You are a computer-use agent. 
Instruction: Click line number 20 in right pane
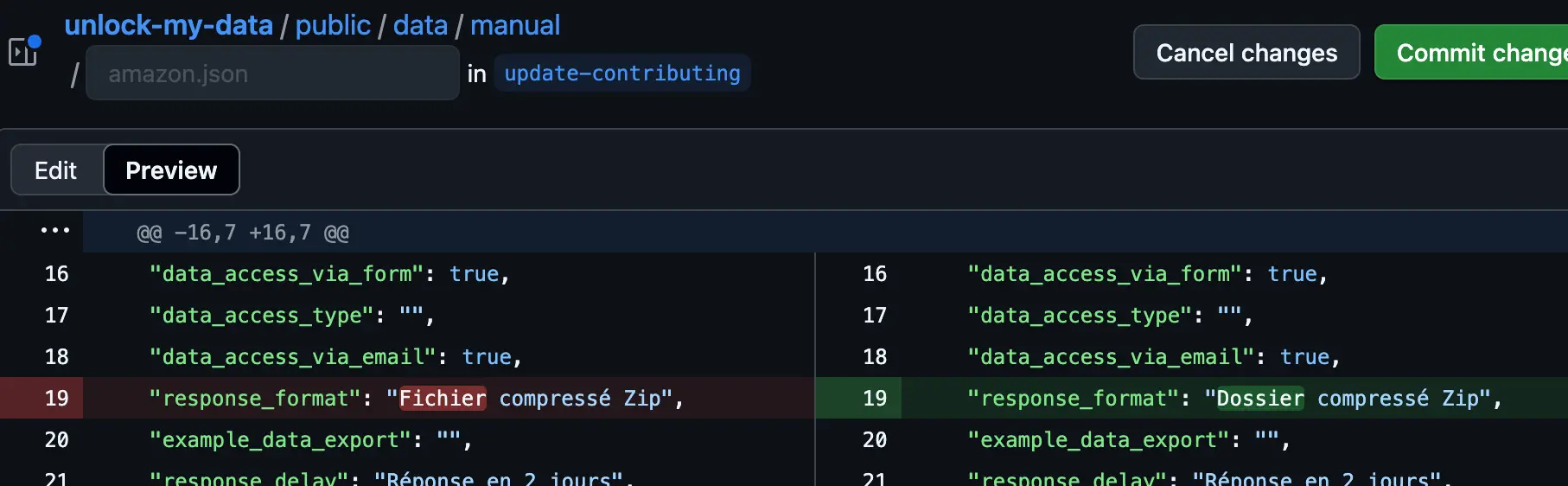(x=874, y=440)
